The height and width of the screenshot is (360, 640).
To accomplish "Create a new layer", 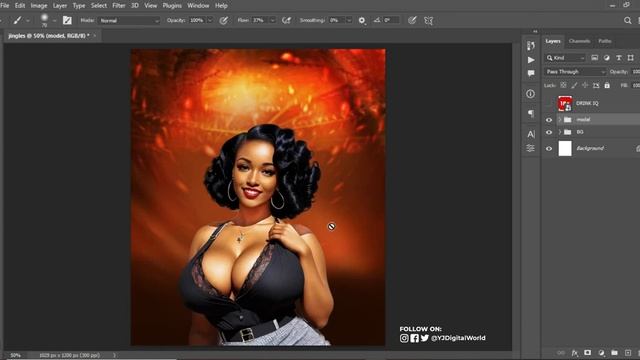I will 628,353.
